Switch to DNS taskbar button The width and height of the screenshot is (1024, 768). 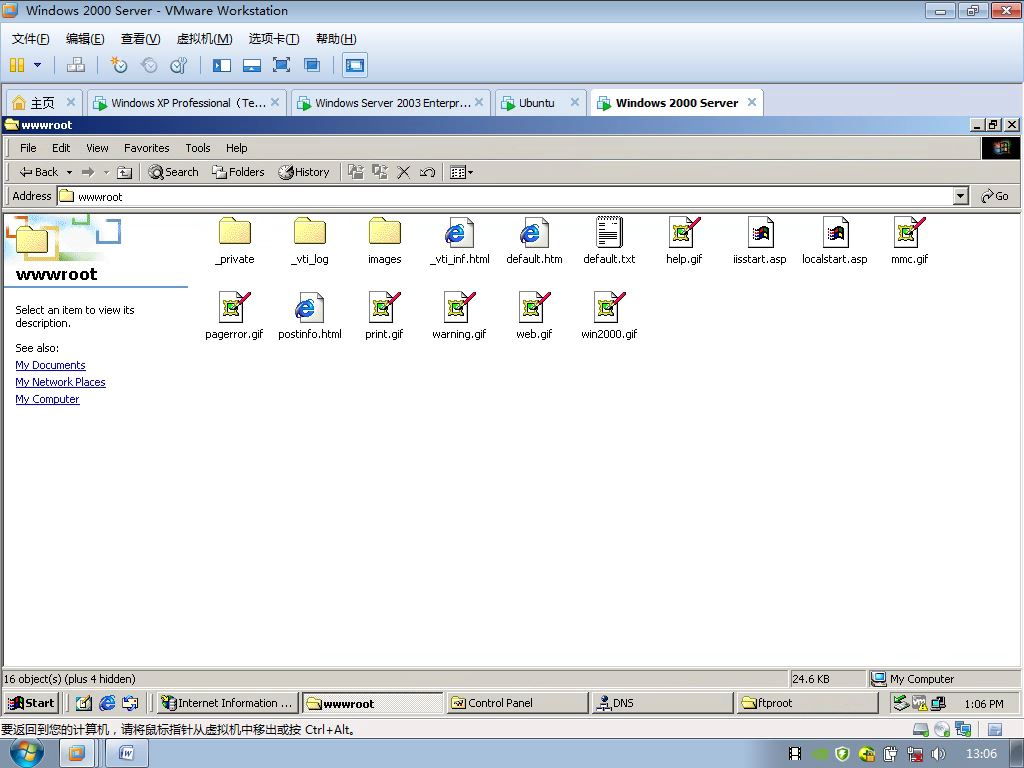pos(662,703)
